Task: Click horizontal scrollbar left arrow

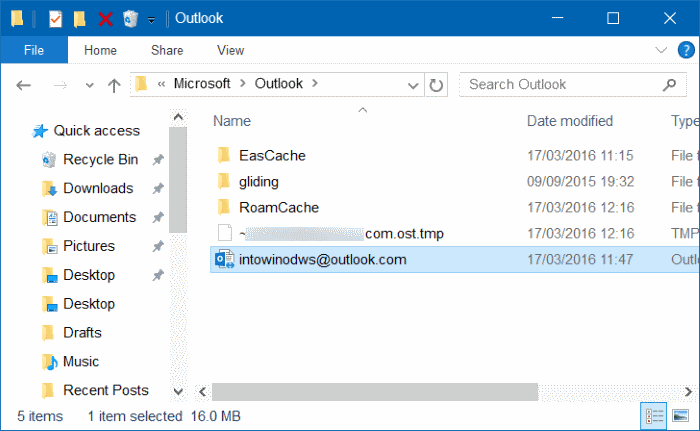Action: 203,392
